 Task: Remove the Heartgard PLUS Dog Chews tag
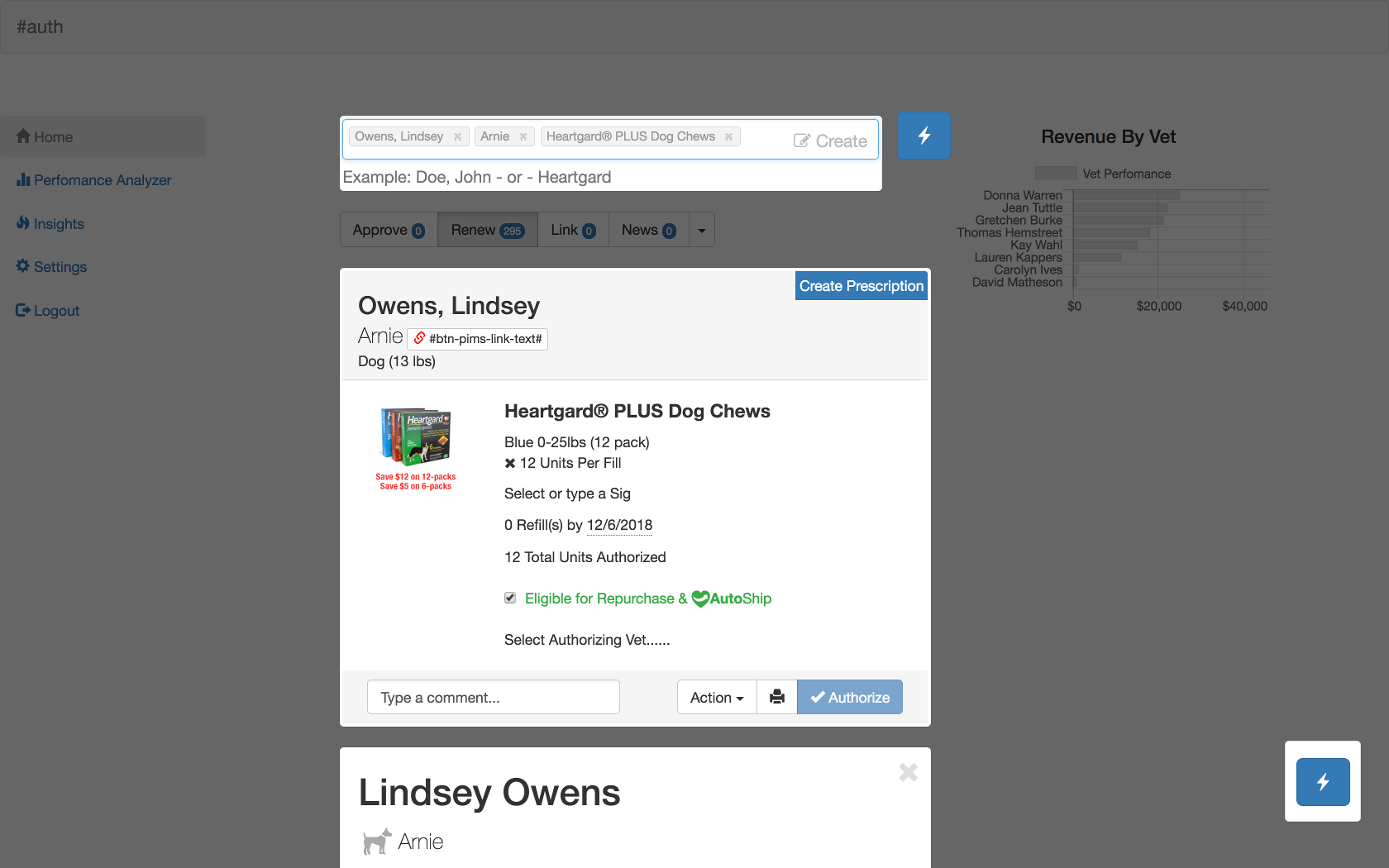point(728,137)
